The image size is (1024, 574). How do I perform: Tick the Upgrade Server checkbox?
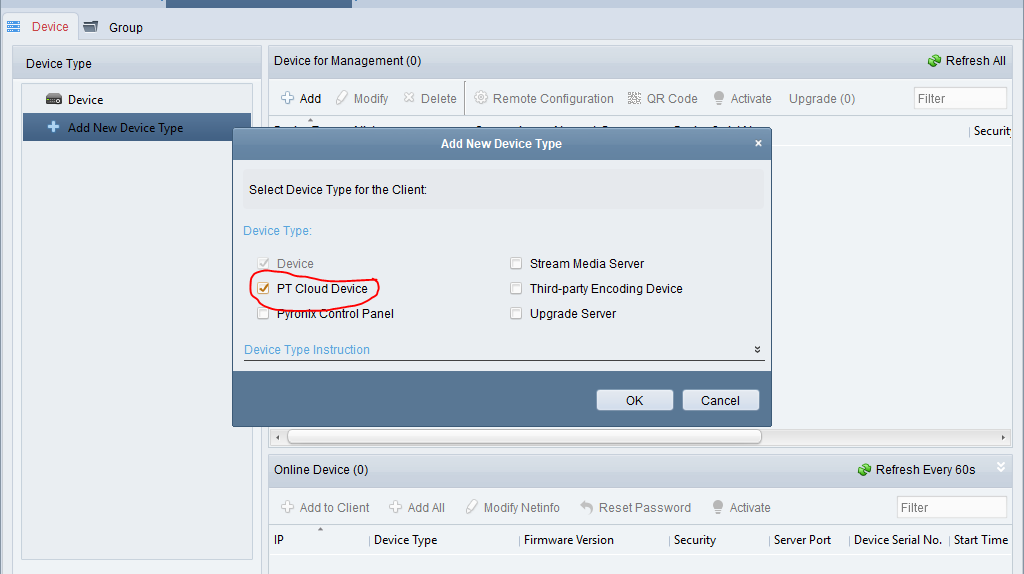[516, 314]
